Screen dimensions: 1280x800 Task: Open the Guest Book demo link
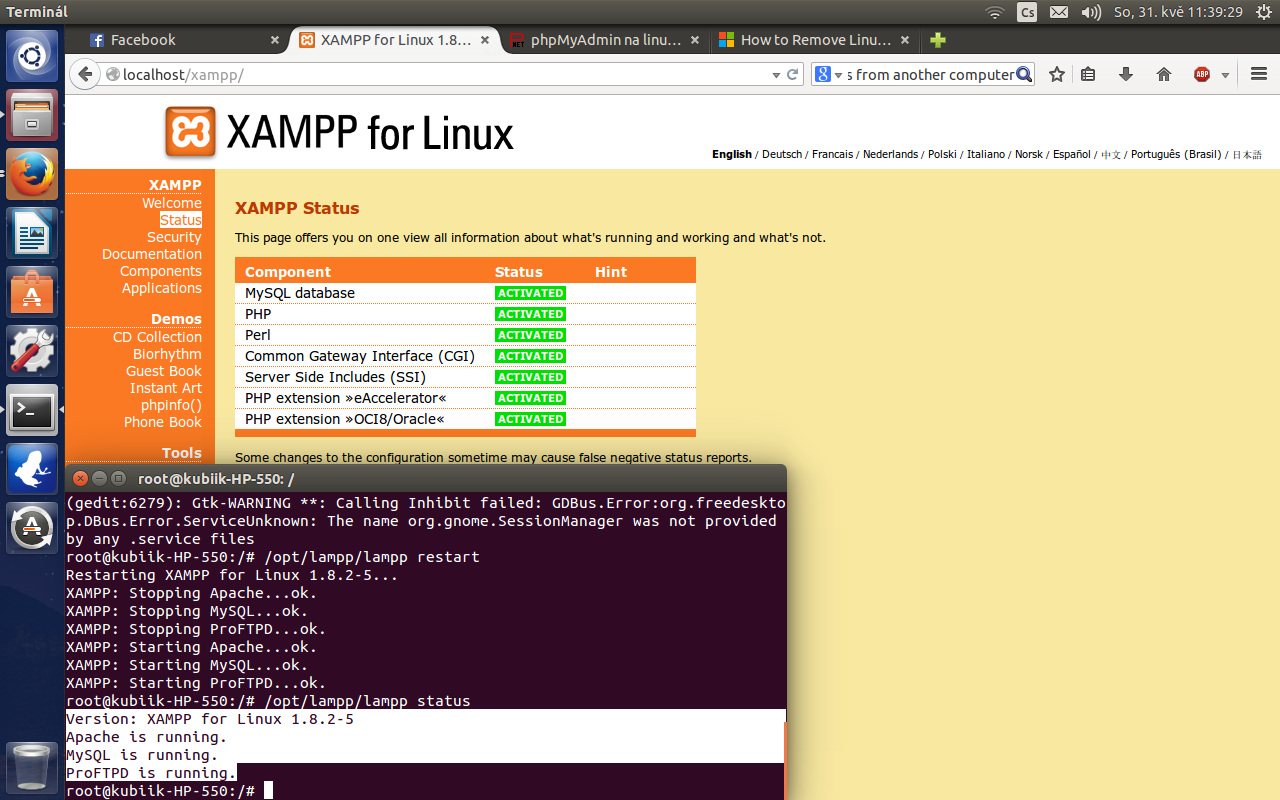click(164, 371)
